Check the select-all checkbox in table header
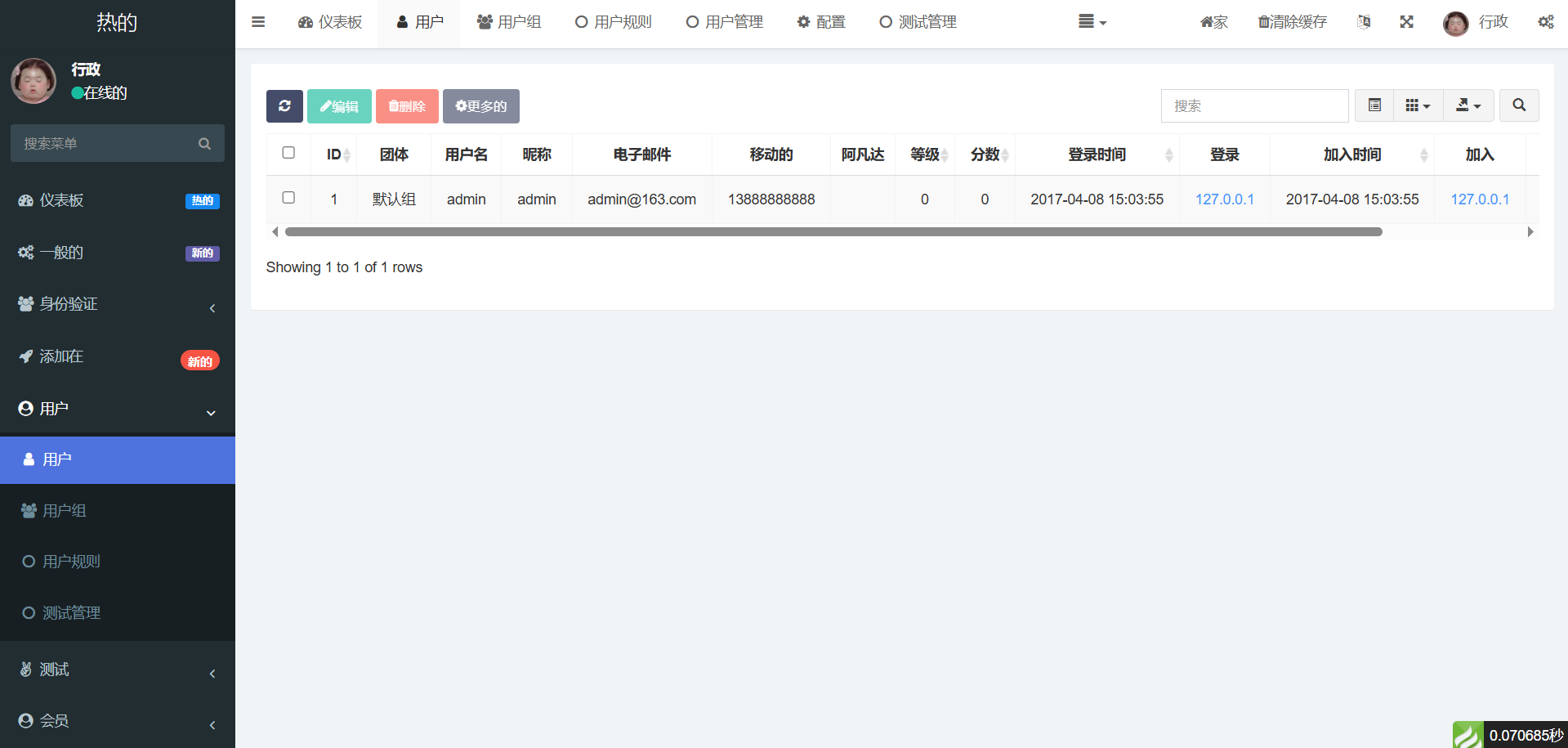 (288, 153)
